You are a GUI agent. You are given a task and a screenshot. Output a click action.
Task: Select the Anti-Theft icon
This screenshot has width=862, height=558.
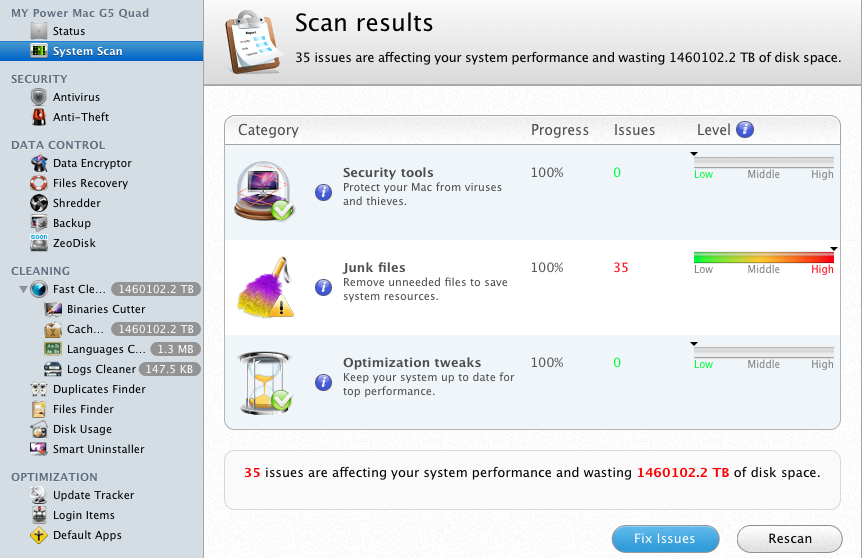click(39, 117)
